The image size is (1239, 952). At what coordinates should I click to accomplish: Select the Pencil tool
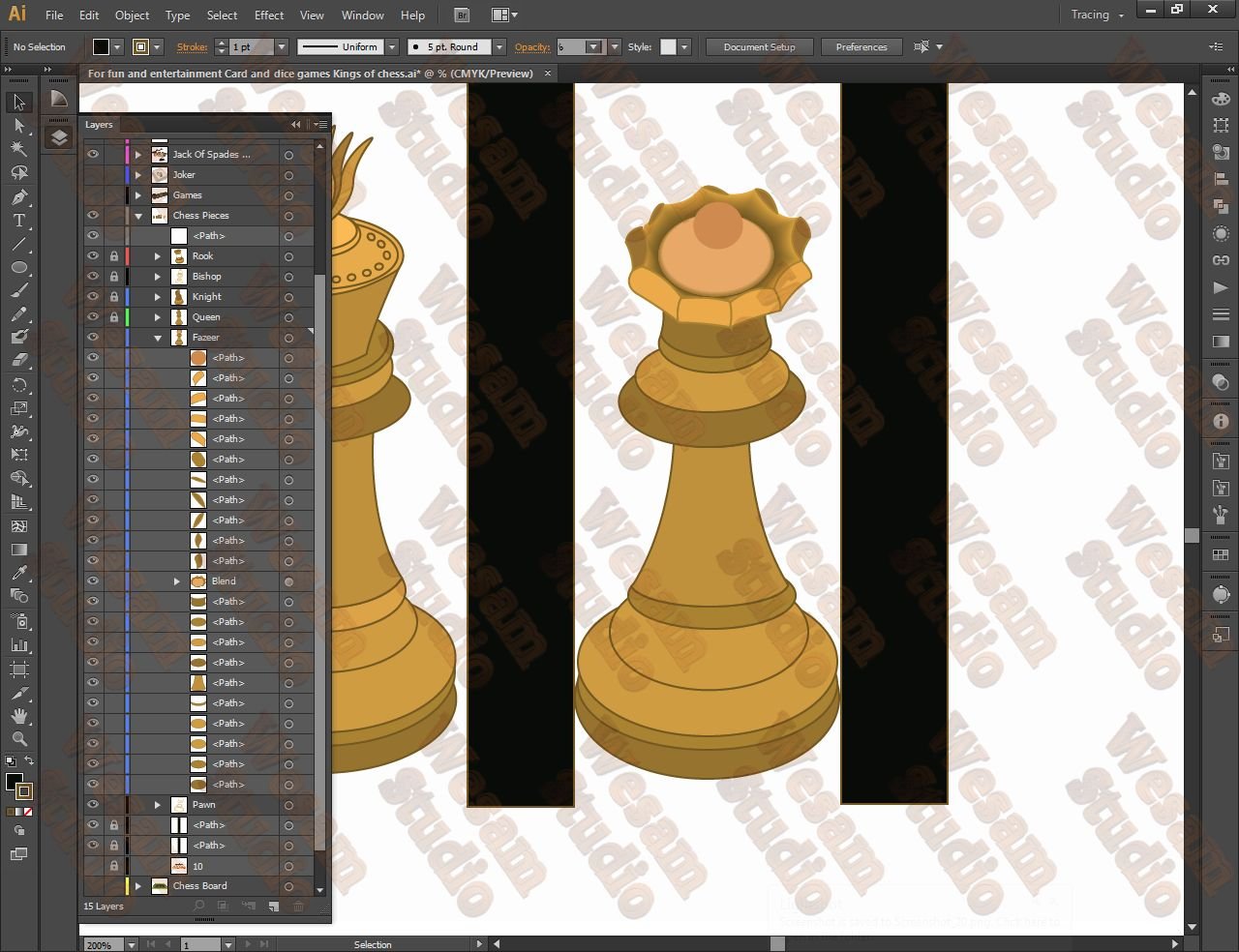[x=18, y=314]
